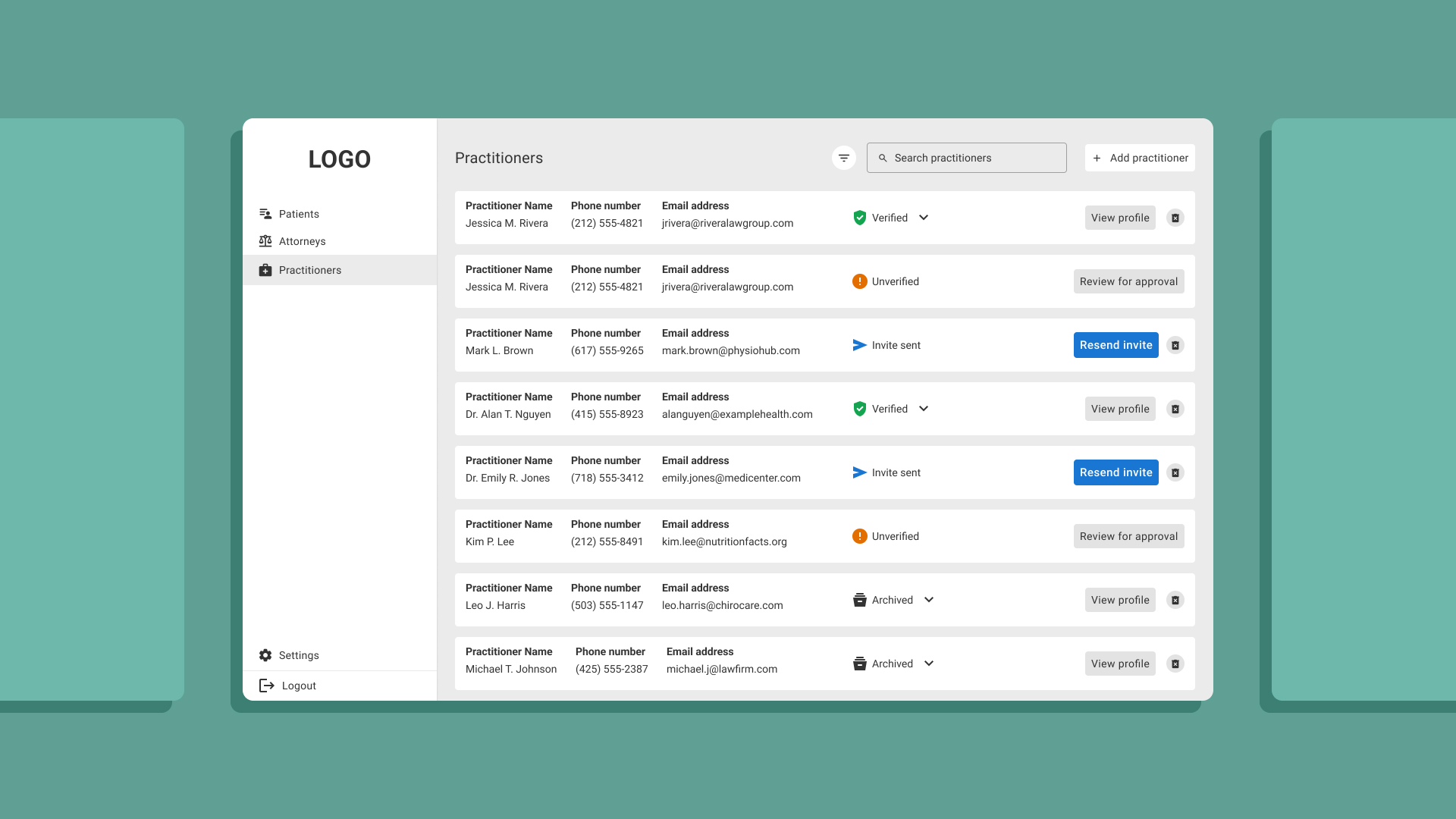Click the Logout arrow icon
The width and height of the screenshot is (1456, 819).
tap(267, 686)
